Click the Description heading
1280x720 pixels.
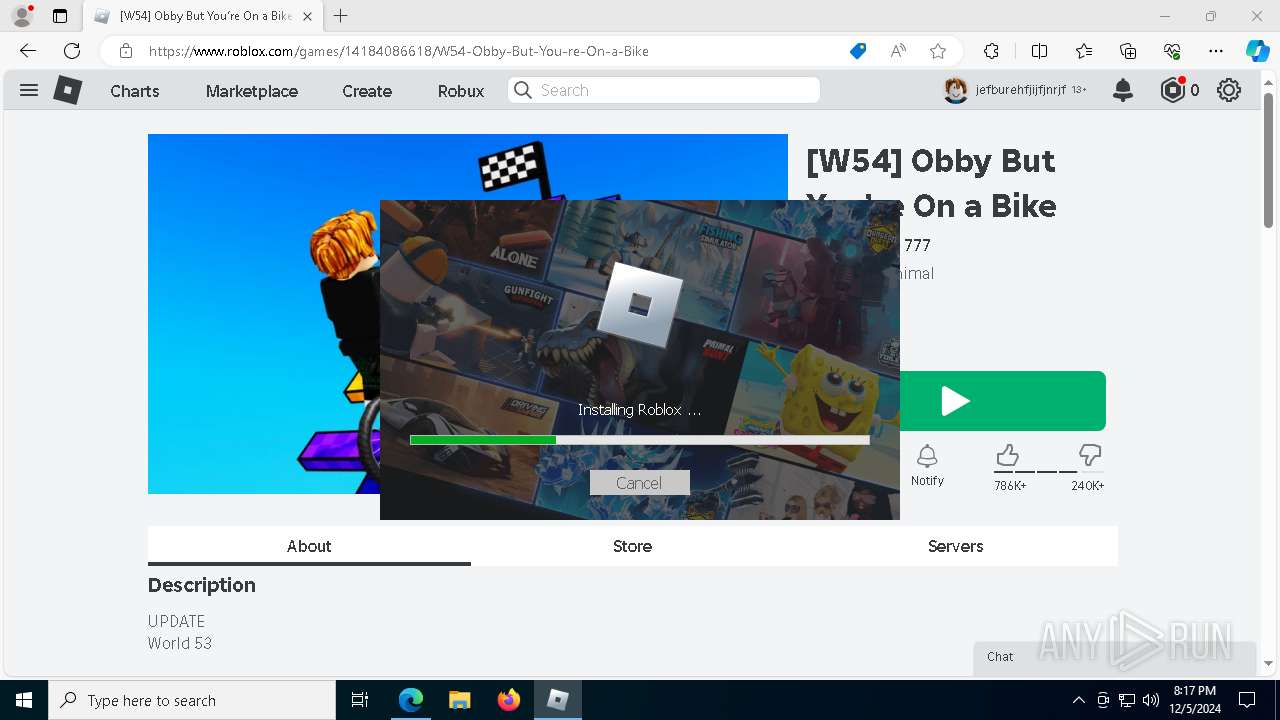click(202, 585)
